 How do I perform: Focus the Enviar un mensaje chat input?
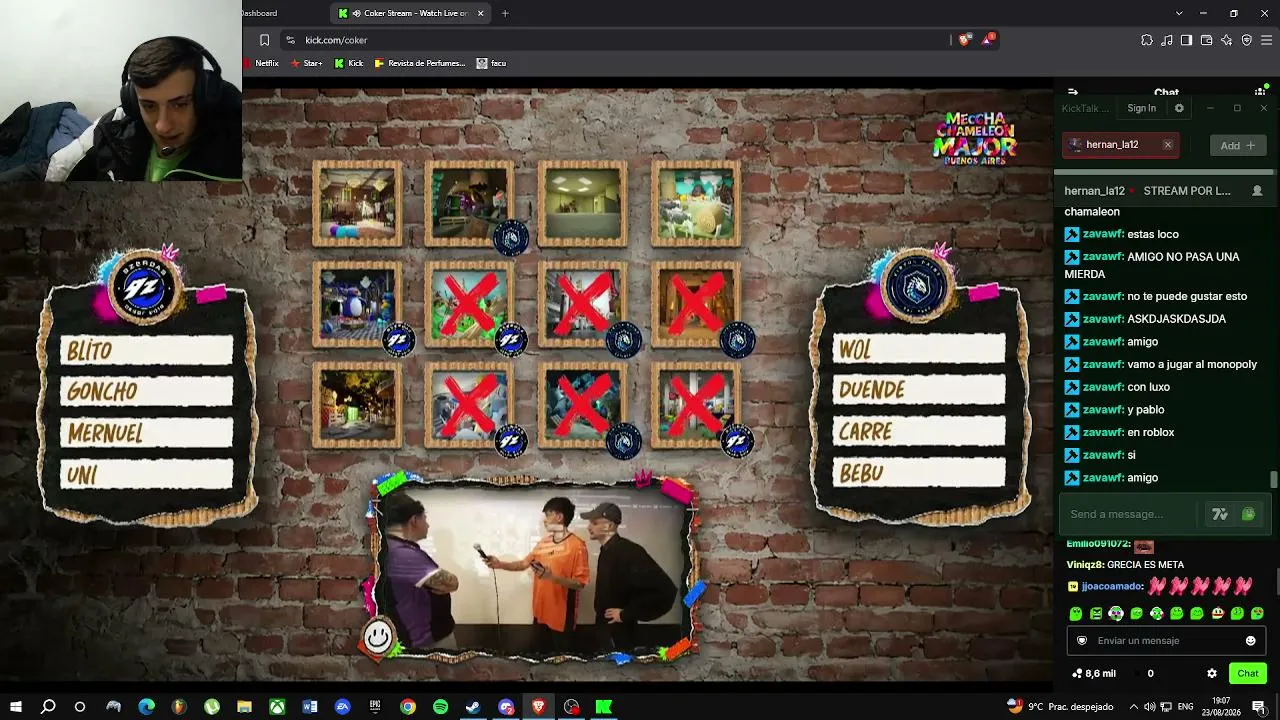click(x=1165, y=641)
